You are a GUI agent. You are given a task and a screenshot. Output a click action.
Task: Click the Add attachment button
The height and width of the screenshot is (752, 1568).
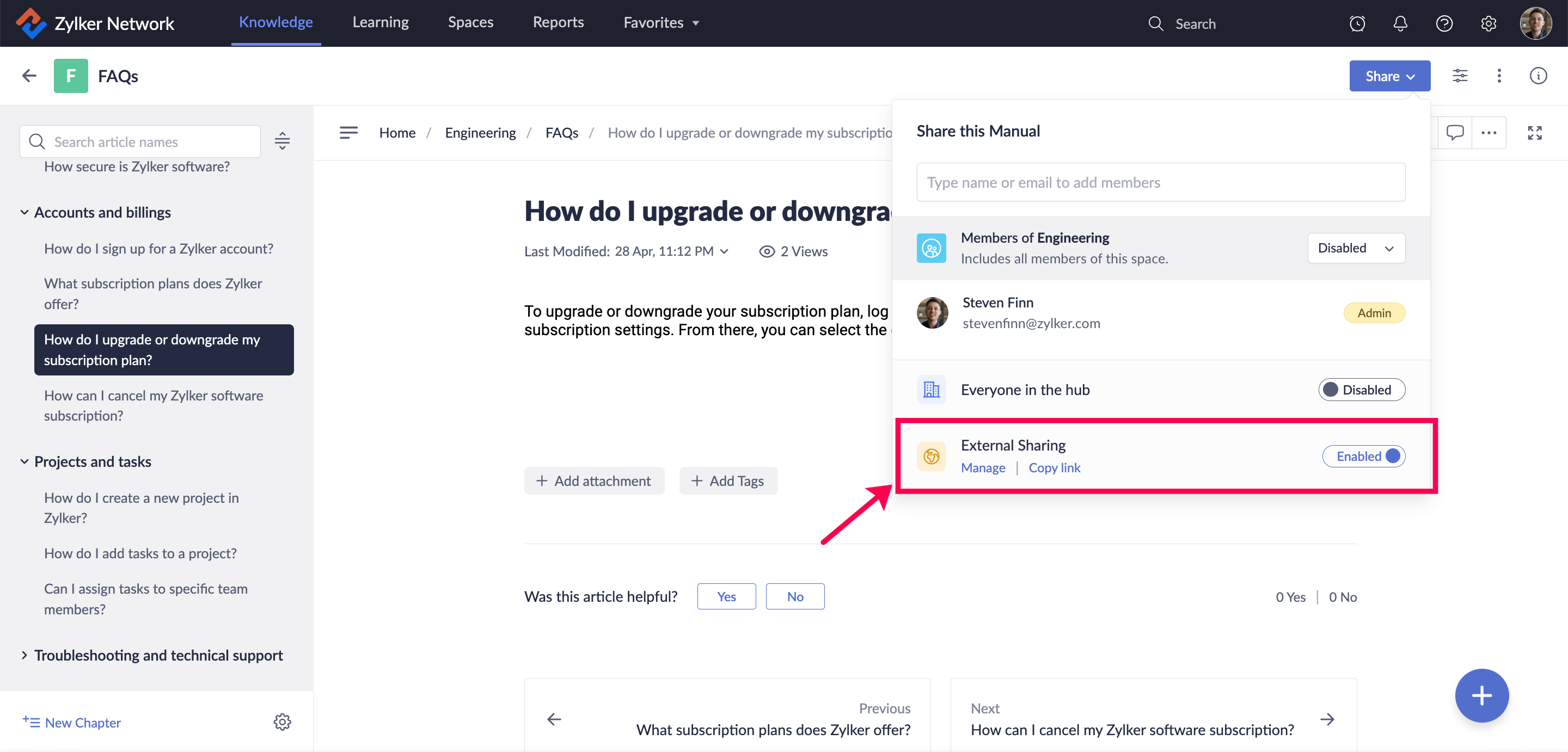pos(593,480)
